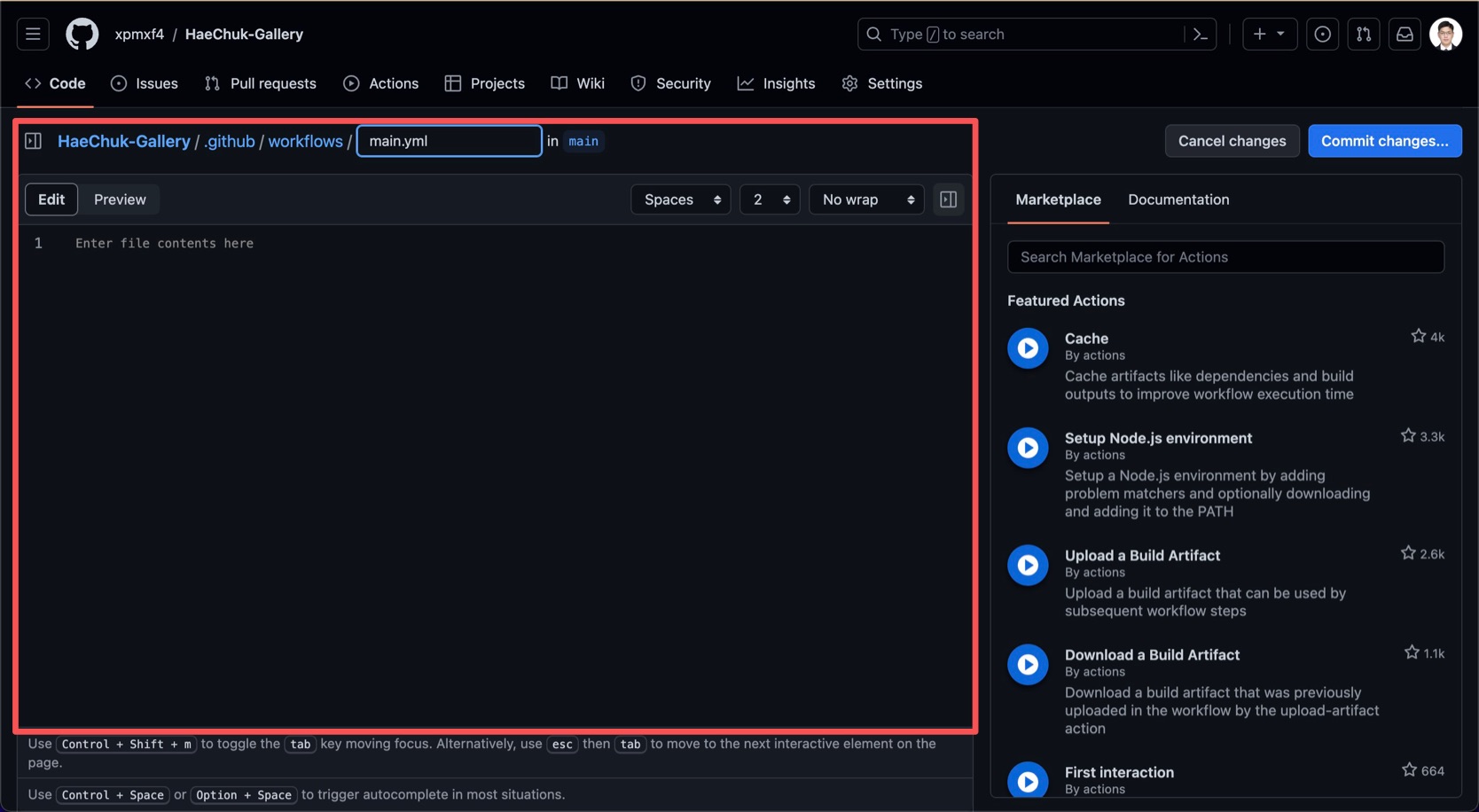Open HaeChuk-Gallery breadcrumb link
Screen dimensions: 1479x812
point(124,141)
